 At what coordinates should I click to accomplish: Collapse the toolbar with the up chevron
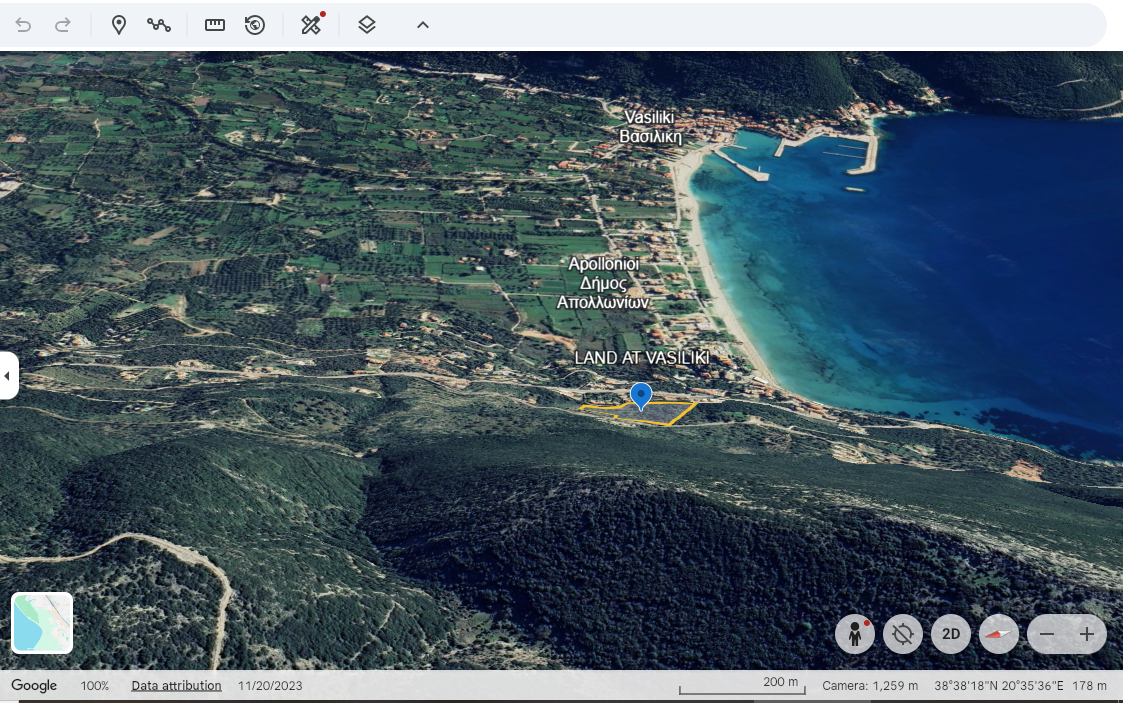click(x=422, y=25)
